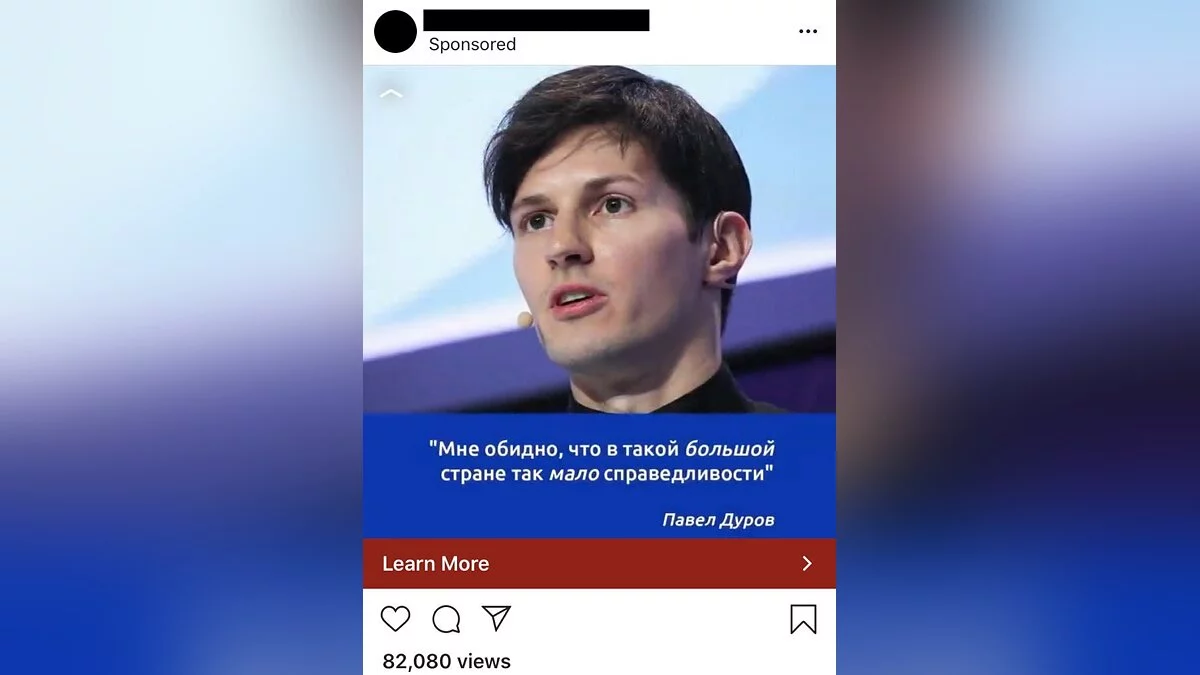Screen dimensions: 1200x675
Task: Open comments via the speech bubble icon
Action: (446, 619)
